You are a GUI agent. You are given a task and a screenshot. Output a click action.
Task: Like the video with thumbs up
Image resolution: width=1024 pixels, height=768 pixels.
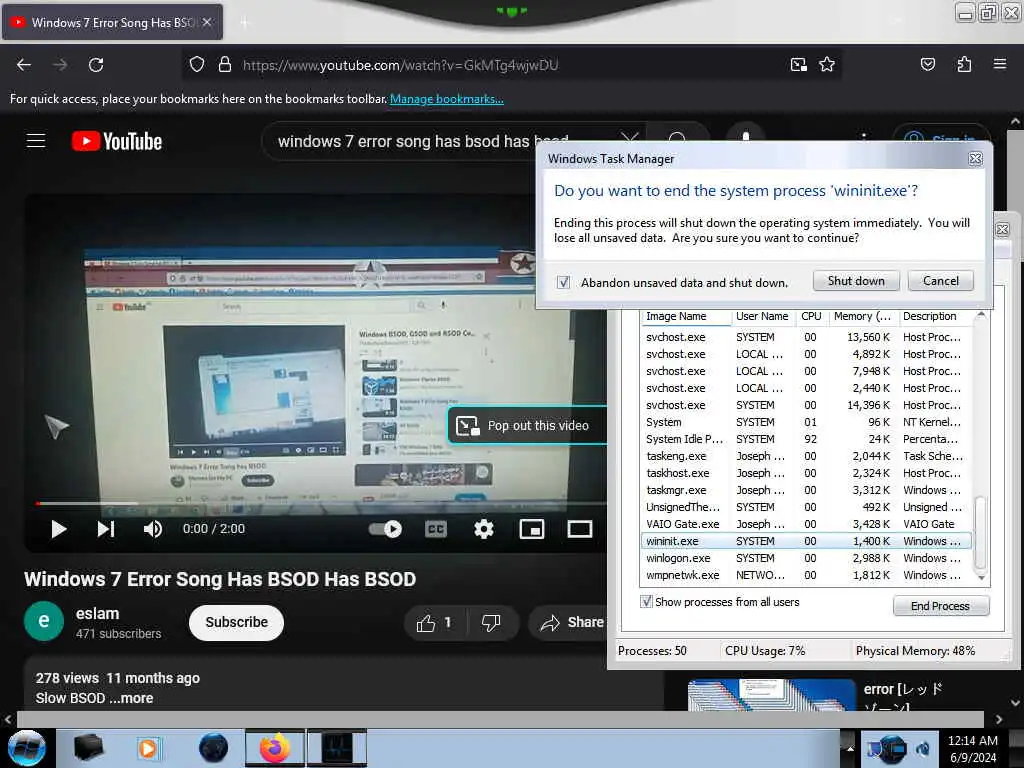434,623
